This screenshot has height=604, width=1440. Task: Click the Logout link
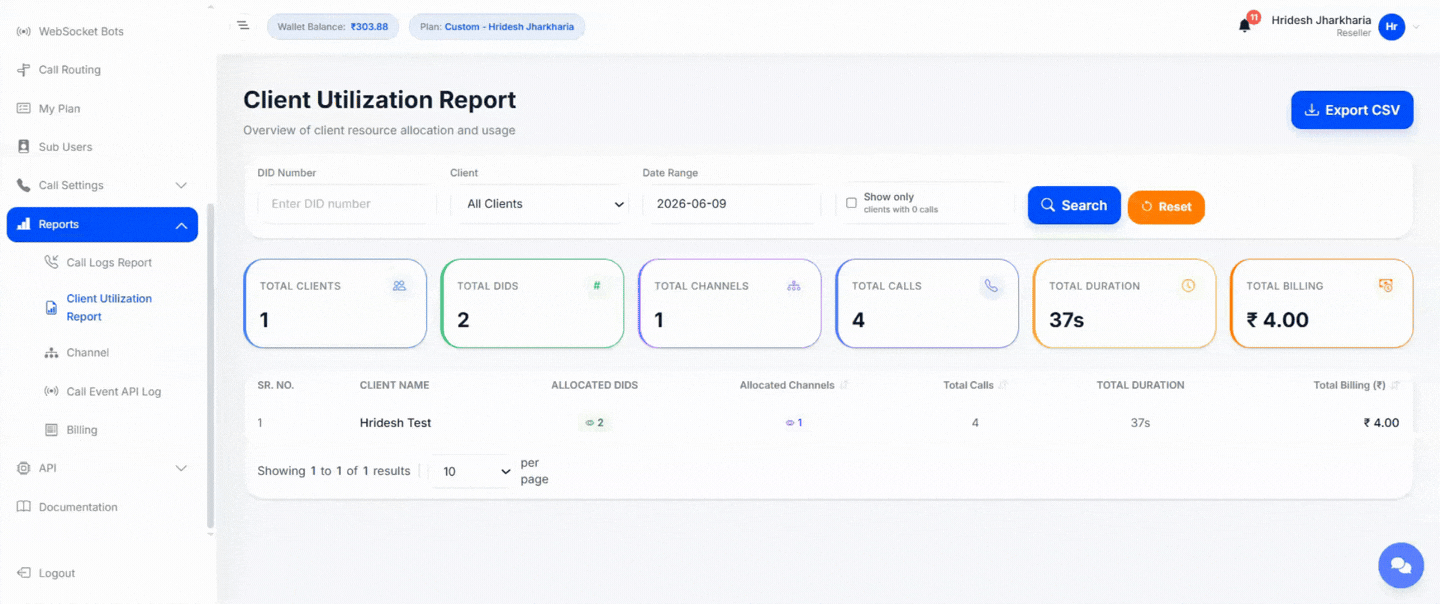[x=57, y=573]
